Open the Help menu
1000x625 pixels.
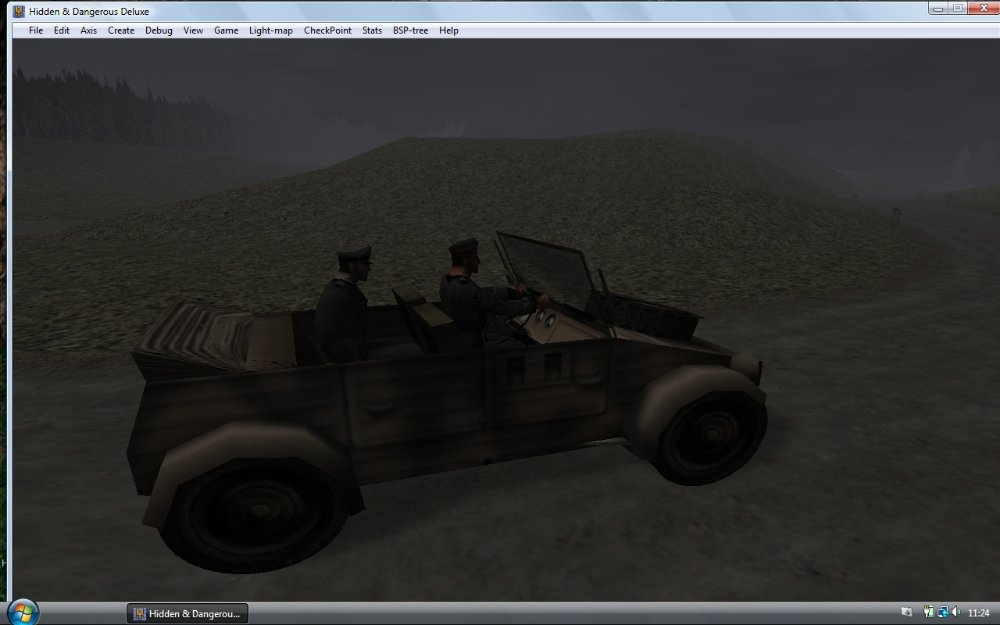(x=448, y=30)
